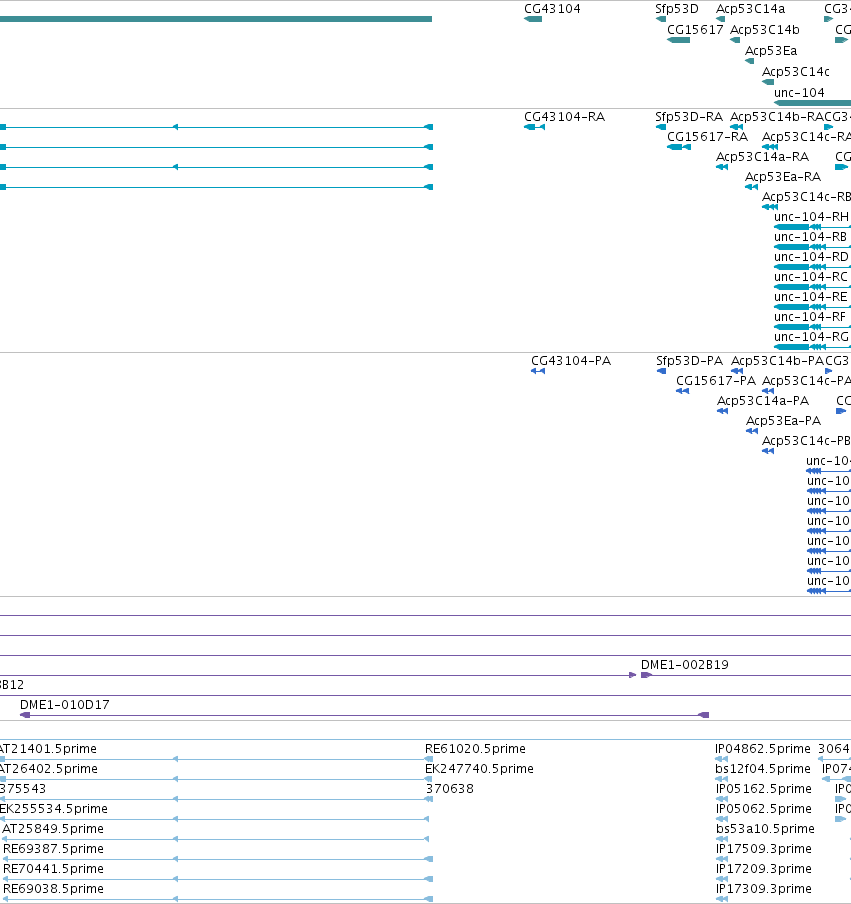Select the IP05162.5prime EST label
The height and width of the screenshot is (904, 851).
click(763, 788)
